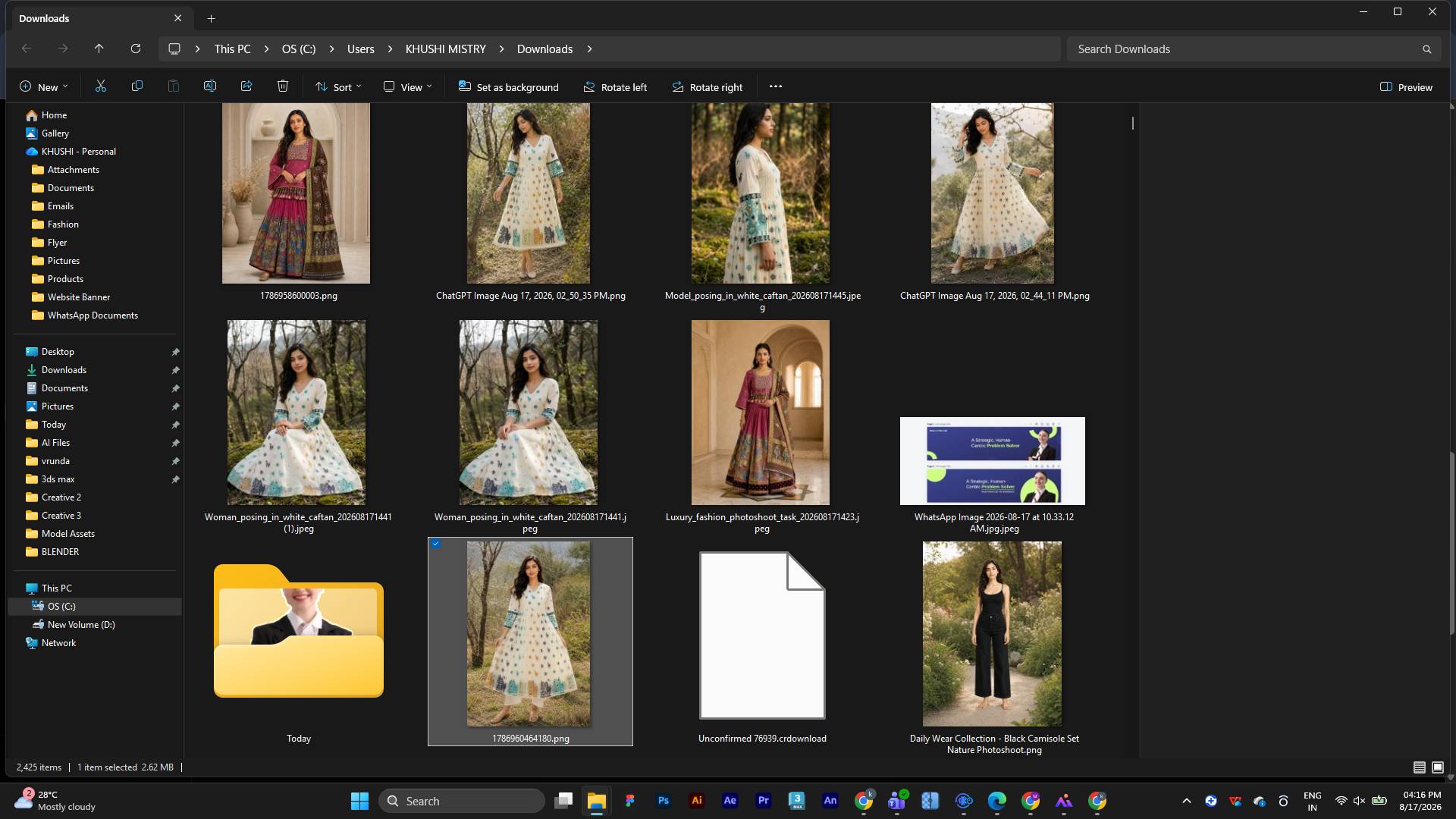Refresh the Downloads folder view
Image resolution: width=1456 pixels, height=819 pixels.
click(136, 49)
